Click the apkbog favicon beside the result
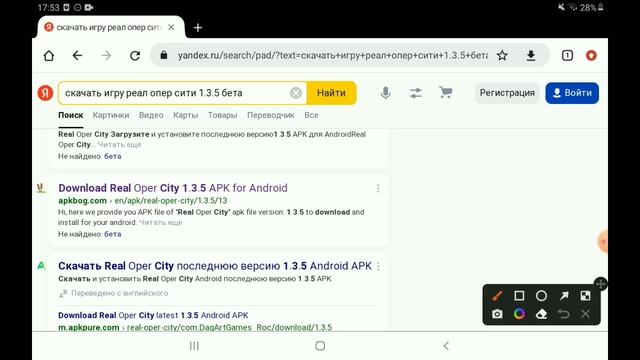640x360 pixels. click(41, 188)
